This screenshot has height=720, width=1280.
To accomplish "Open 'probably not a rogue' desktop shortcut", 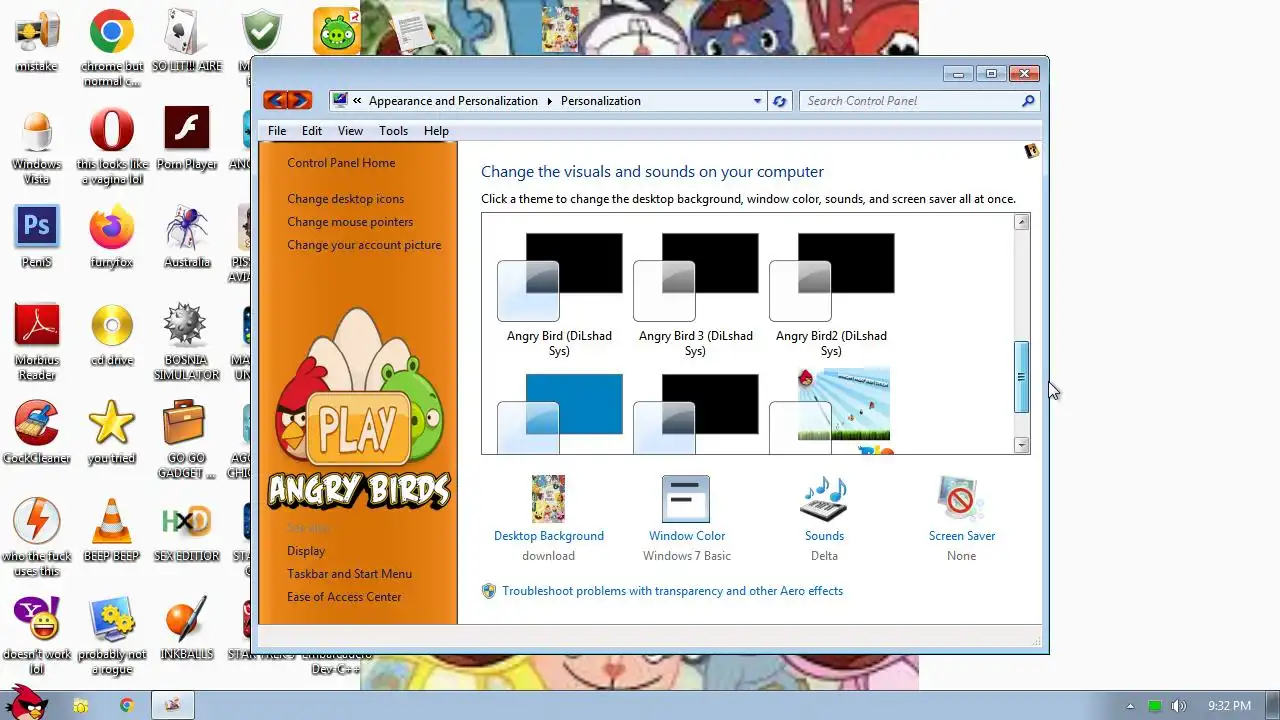I will (112, 636).
